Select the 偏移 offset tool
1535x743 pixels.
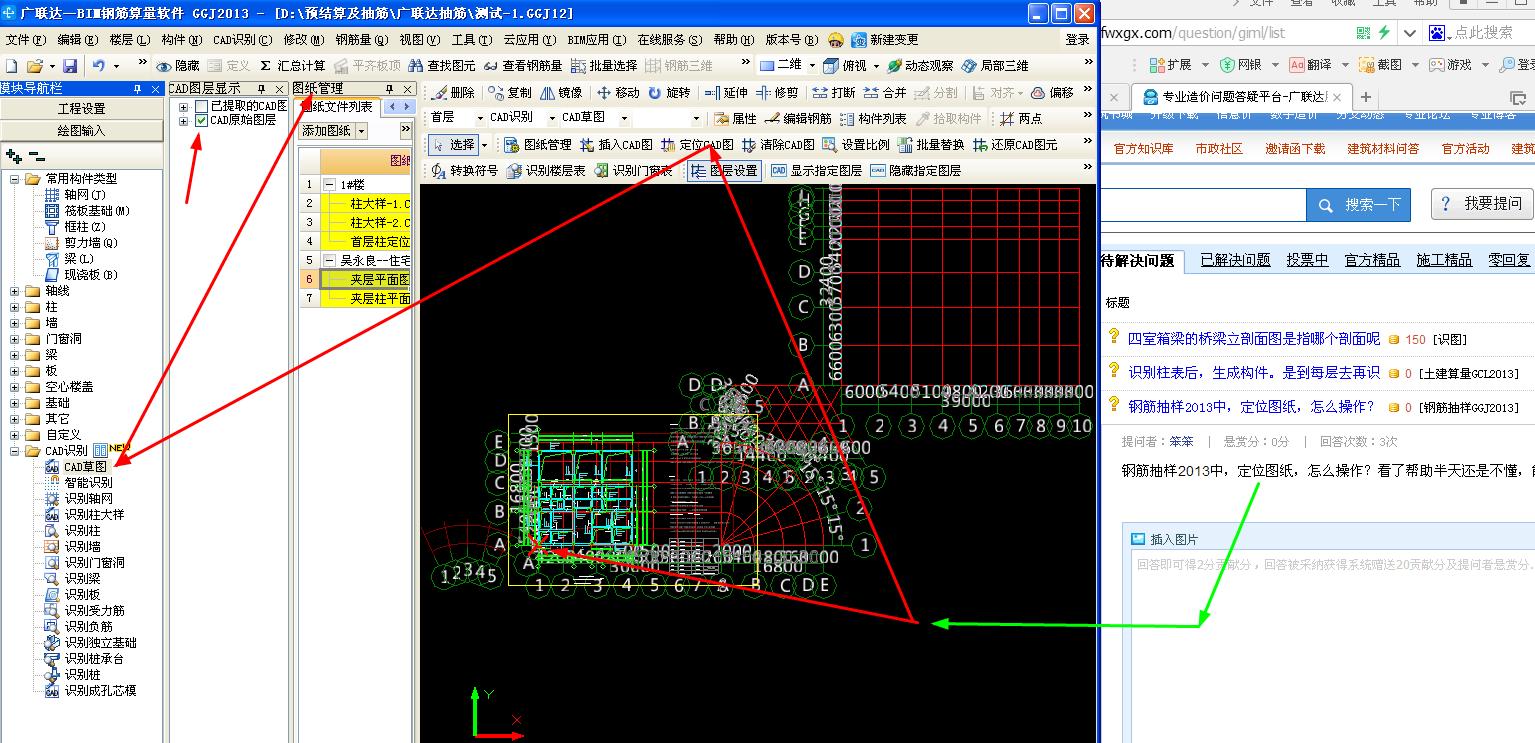click(x=1052, y=92)
